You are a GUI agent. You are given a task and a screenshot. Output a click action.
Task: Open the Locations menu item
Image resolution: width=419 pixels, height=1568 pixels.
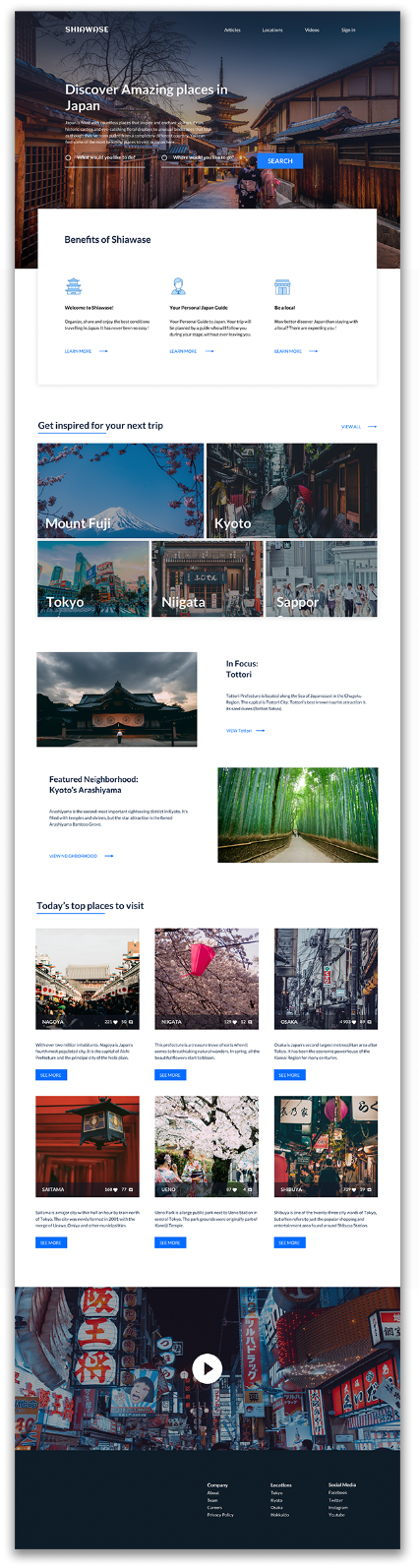coord(272,30)
